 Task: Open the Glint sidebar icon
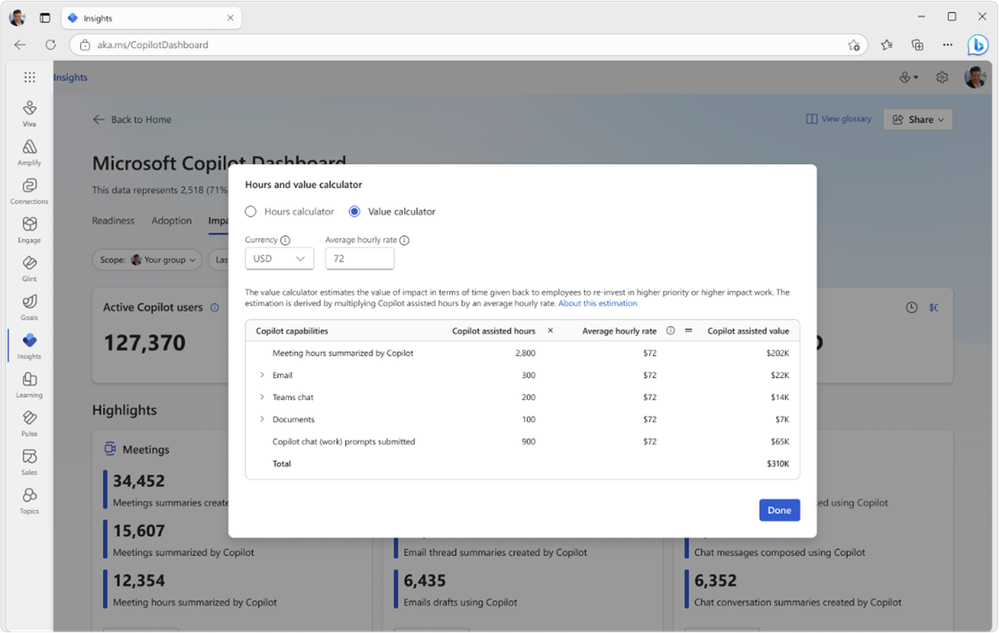[29, 269]
